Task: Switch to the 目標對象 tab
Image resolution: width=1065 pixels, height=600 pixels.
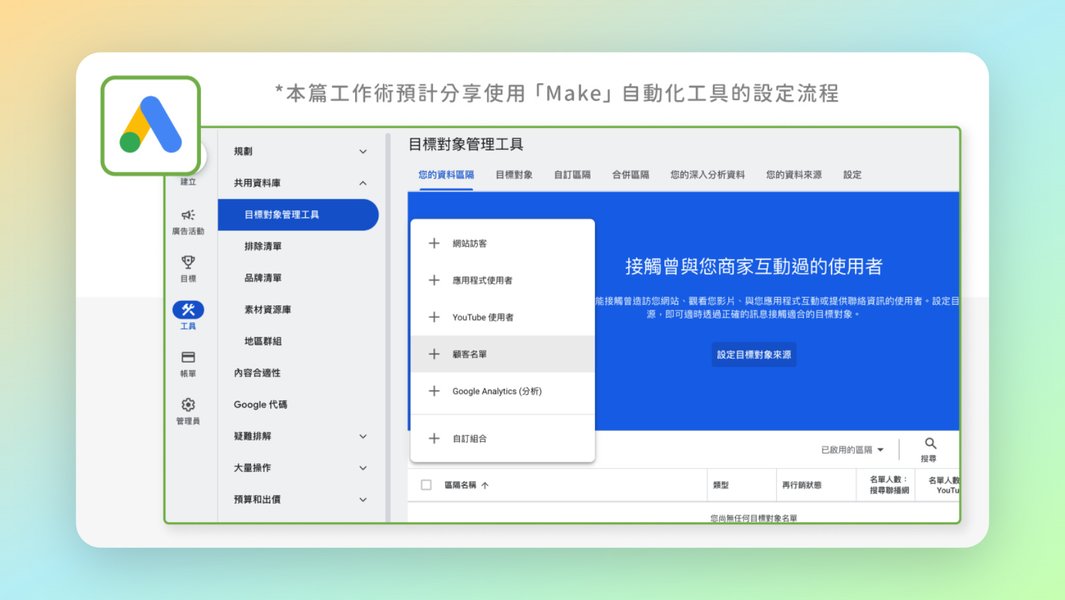Action: [514, 175]
